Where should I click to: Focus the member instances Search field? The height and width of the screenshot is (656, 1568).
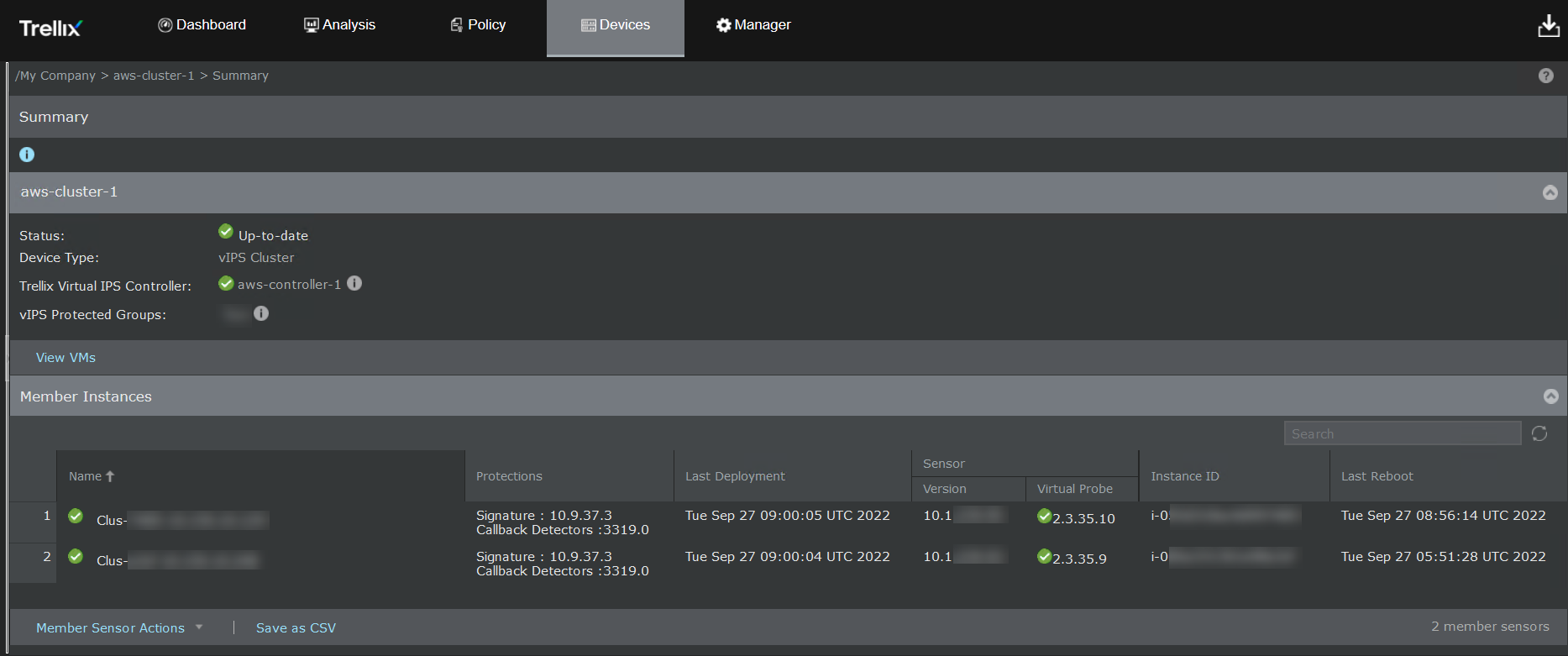(1403, 433)
